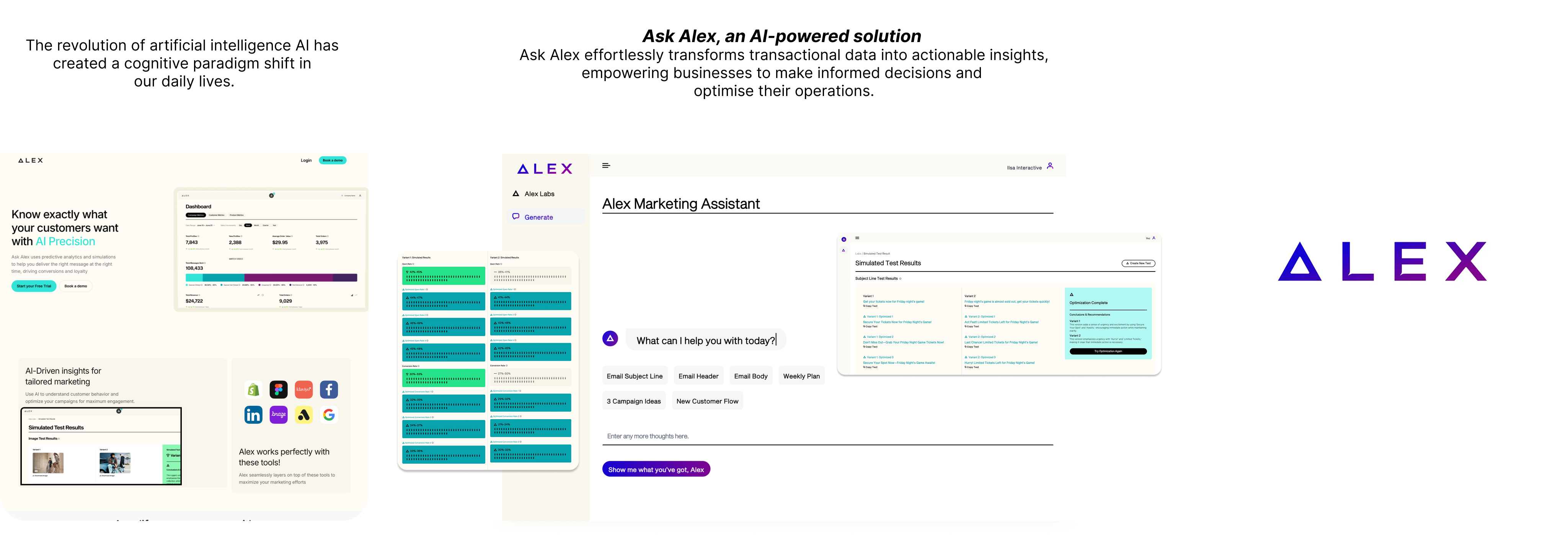Switch to Customer Metrics tab in Dashboard
1568x537 pixels.
coord(217,215)
